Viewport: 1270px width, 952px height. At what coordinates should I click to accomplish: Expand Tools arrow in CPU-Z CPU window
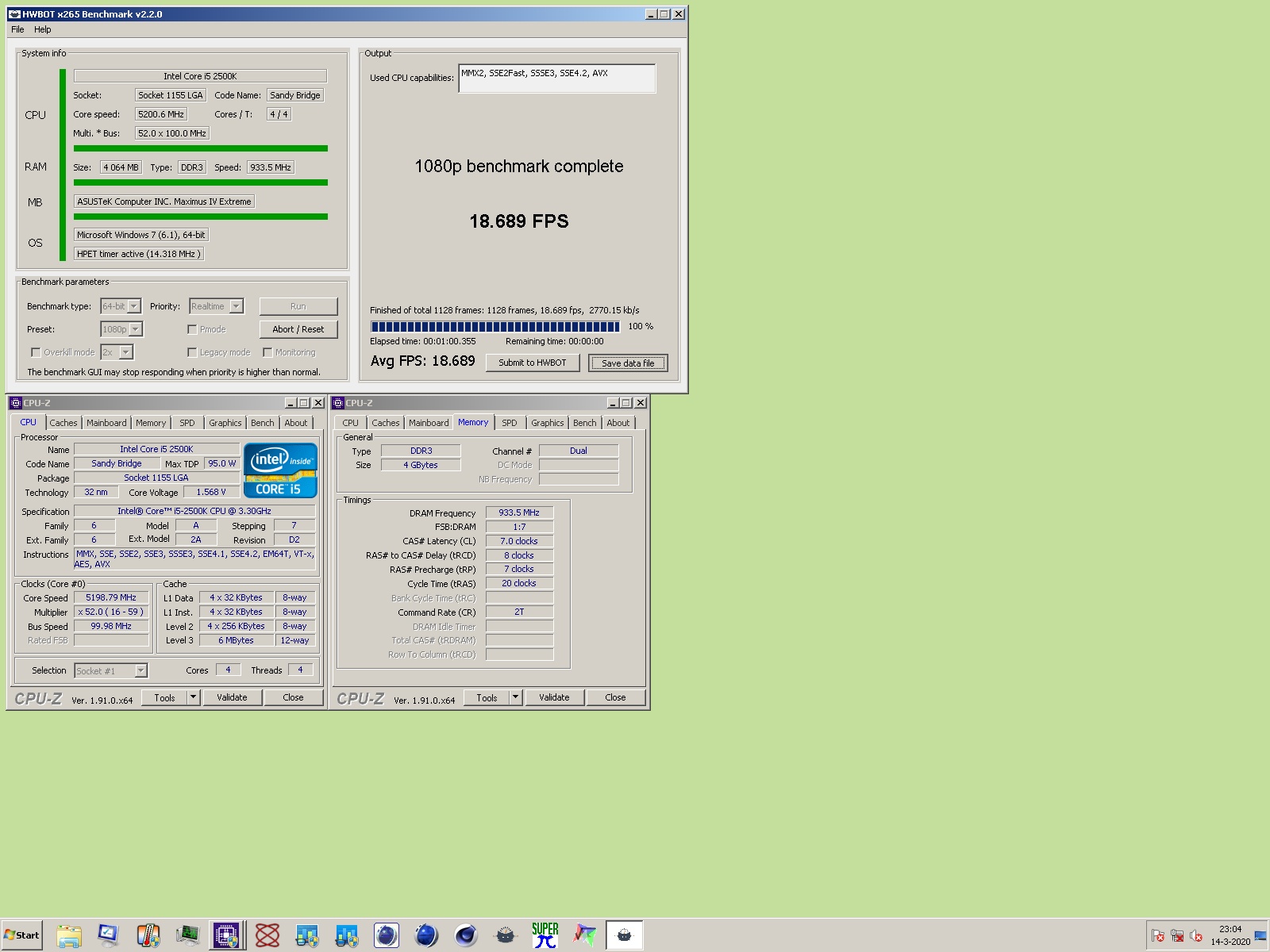coord(193,697)
